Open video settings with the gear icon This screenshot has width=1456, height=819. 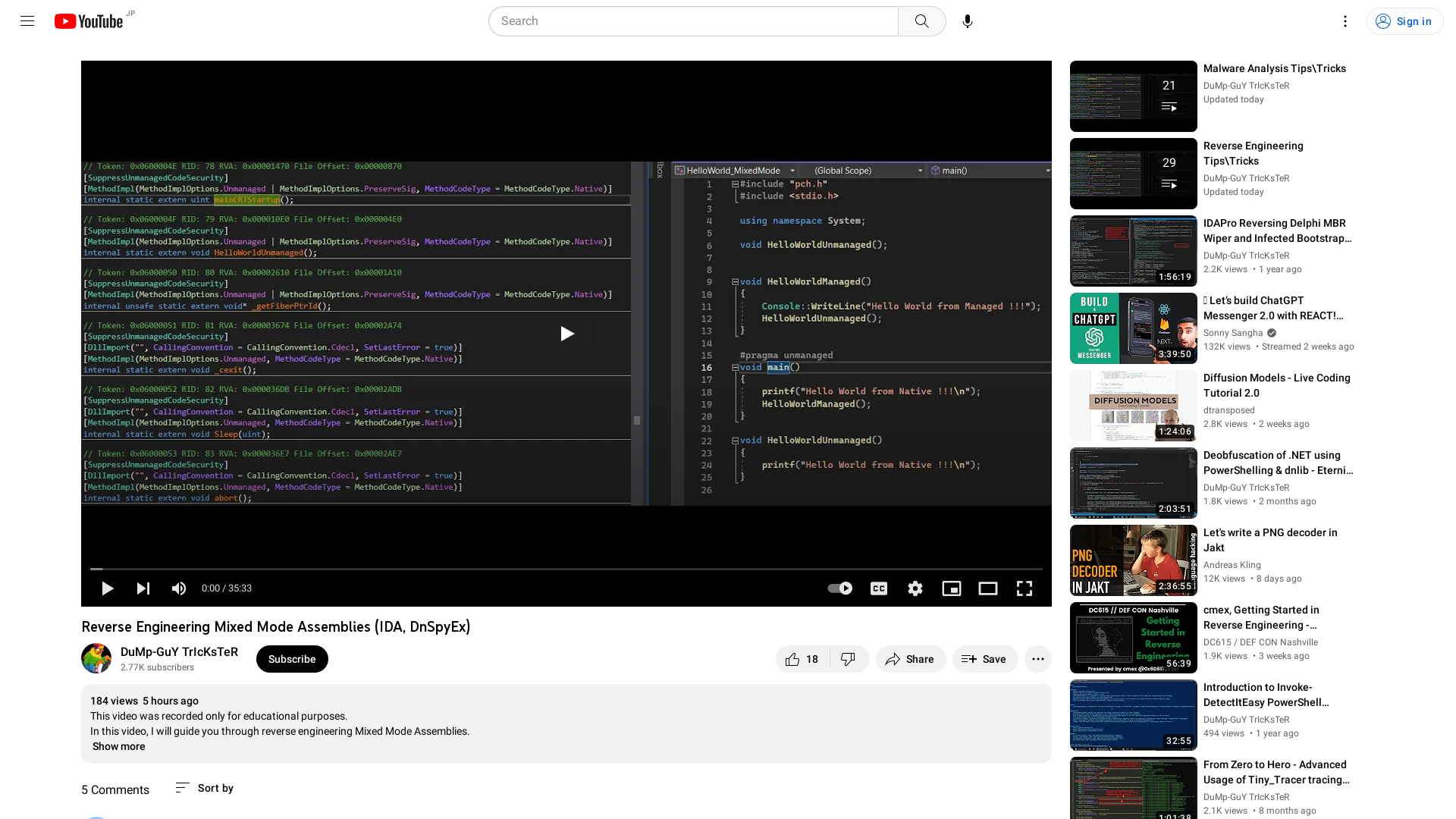[915, 588]
